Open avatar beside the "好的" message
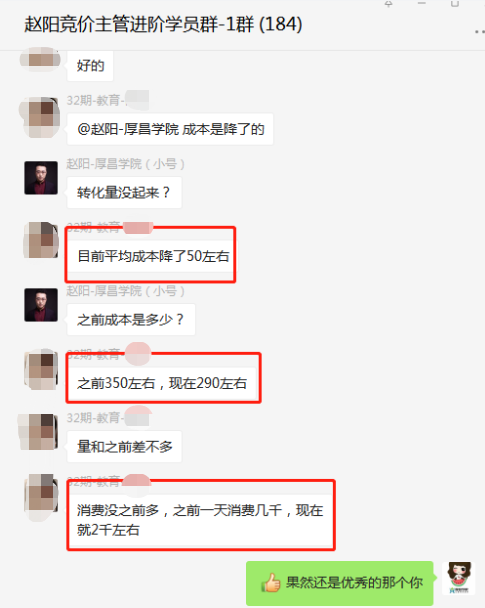 [40, 59]
